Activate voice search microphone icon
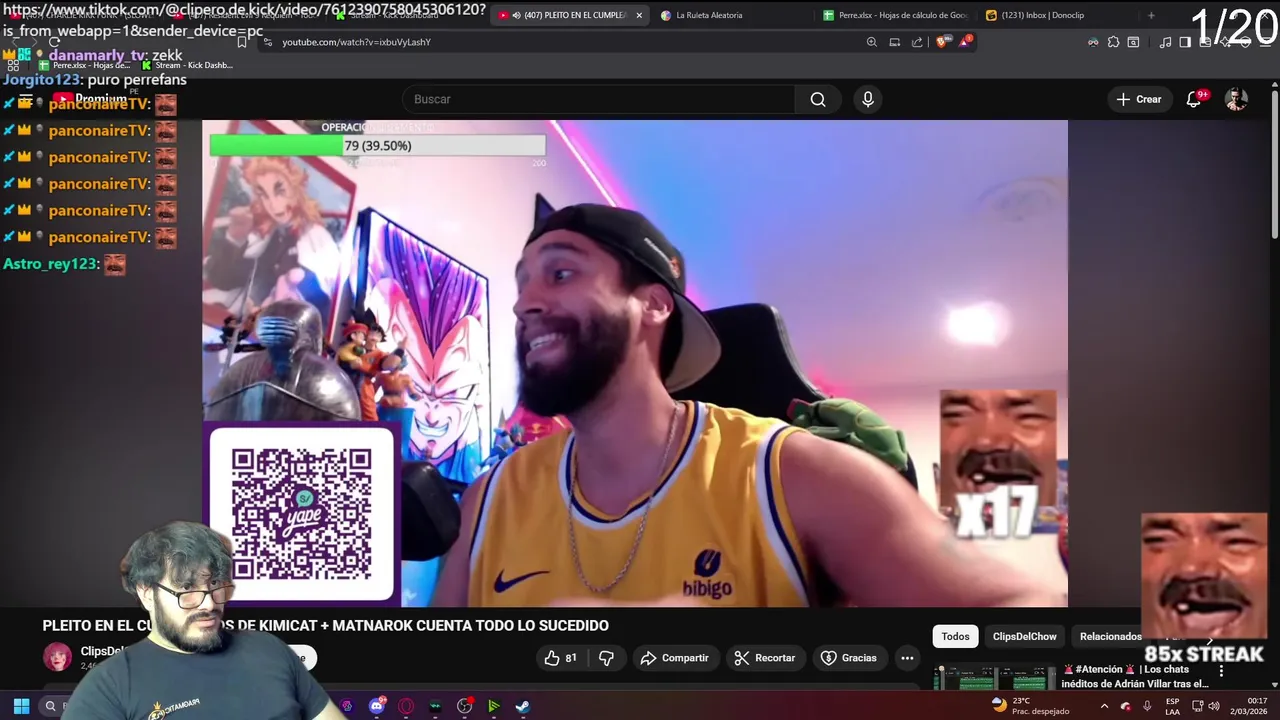Image resolution: width=1280 pixels, height=720 pixels. coord(868,99)
